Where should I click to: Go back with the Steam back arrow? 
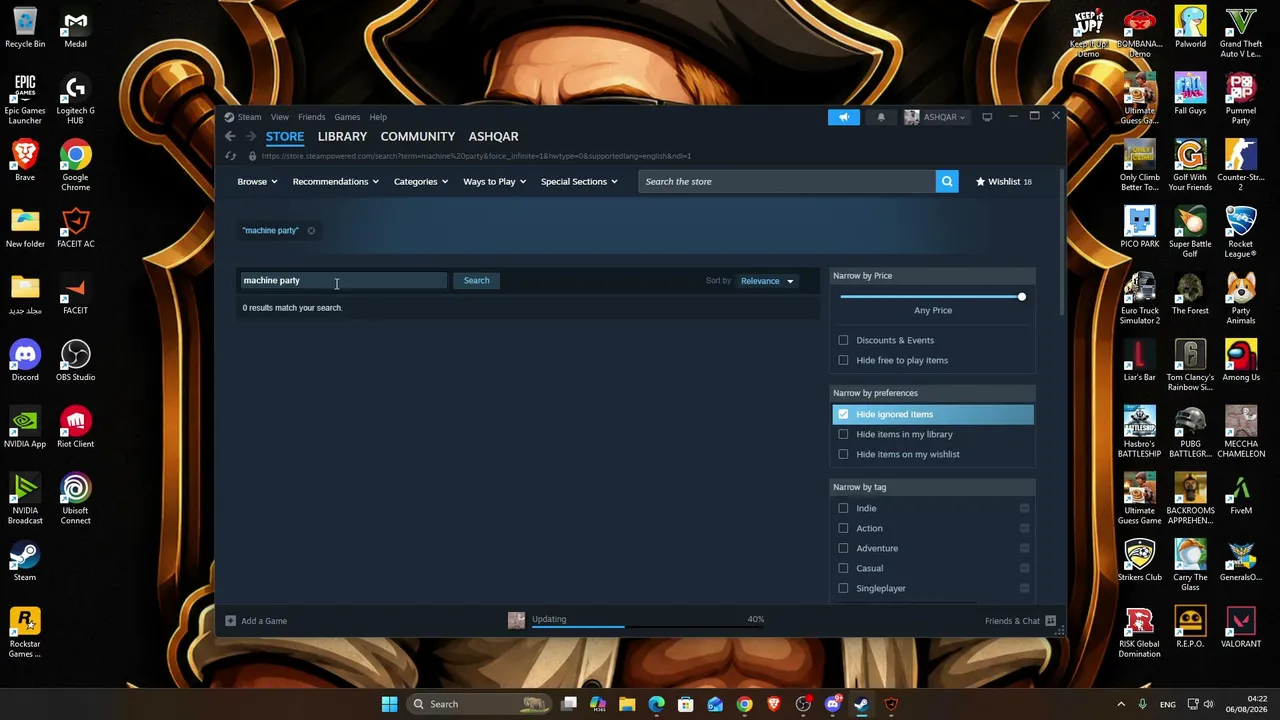(230, 136)
